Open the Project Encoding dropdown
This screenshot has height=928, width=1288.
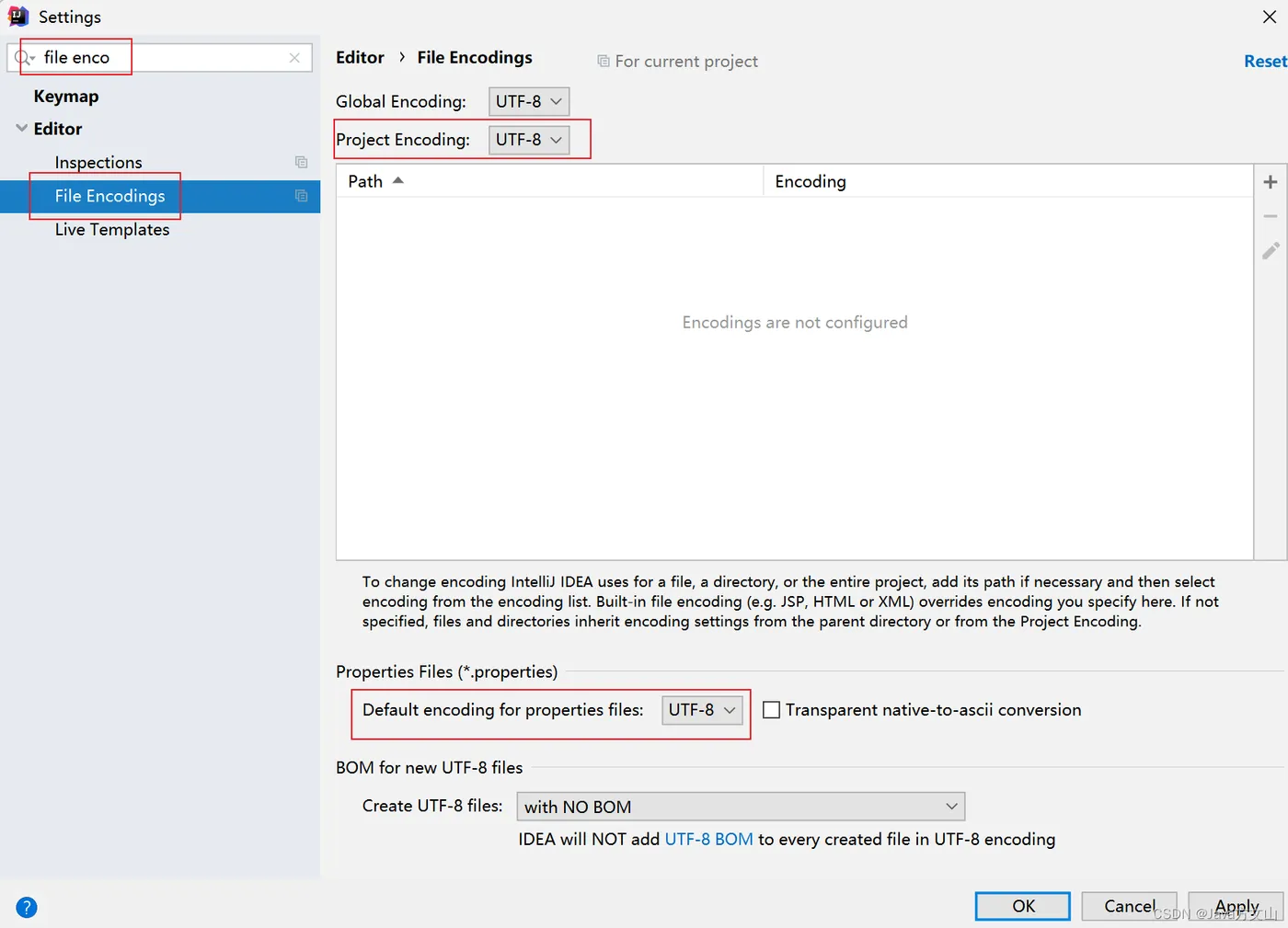[529, 140]
